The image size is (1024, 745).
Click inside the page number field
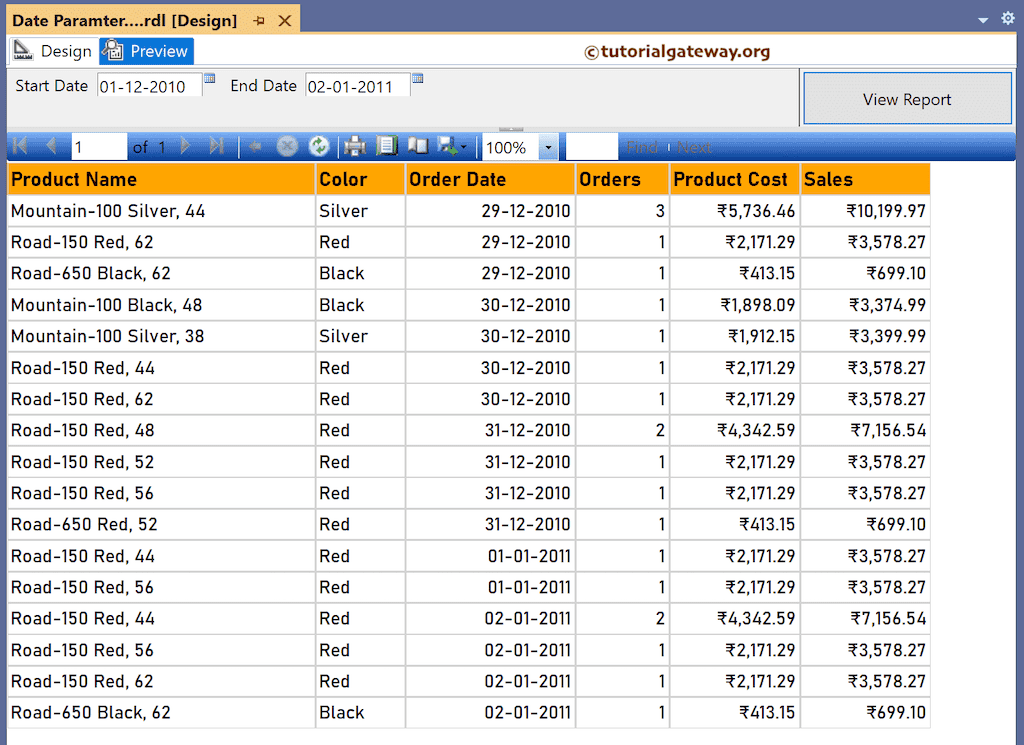[x=98, y=146]
